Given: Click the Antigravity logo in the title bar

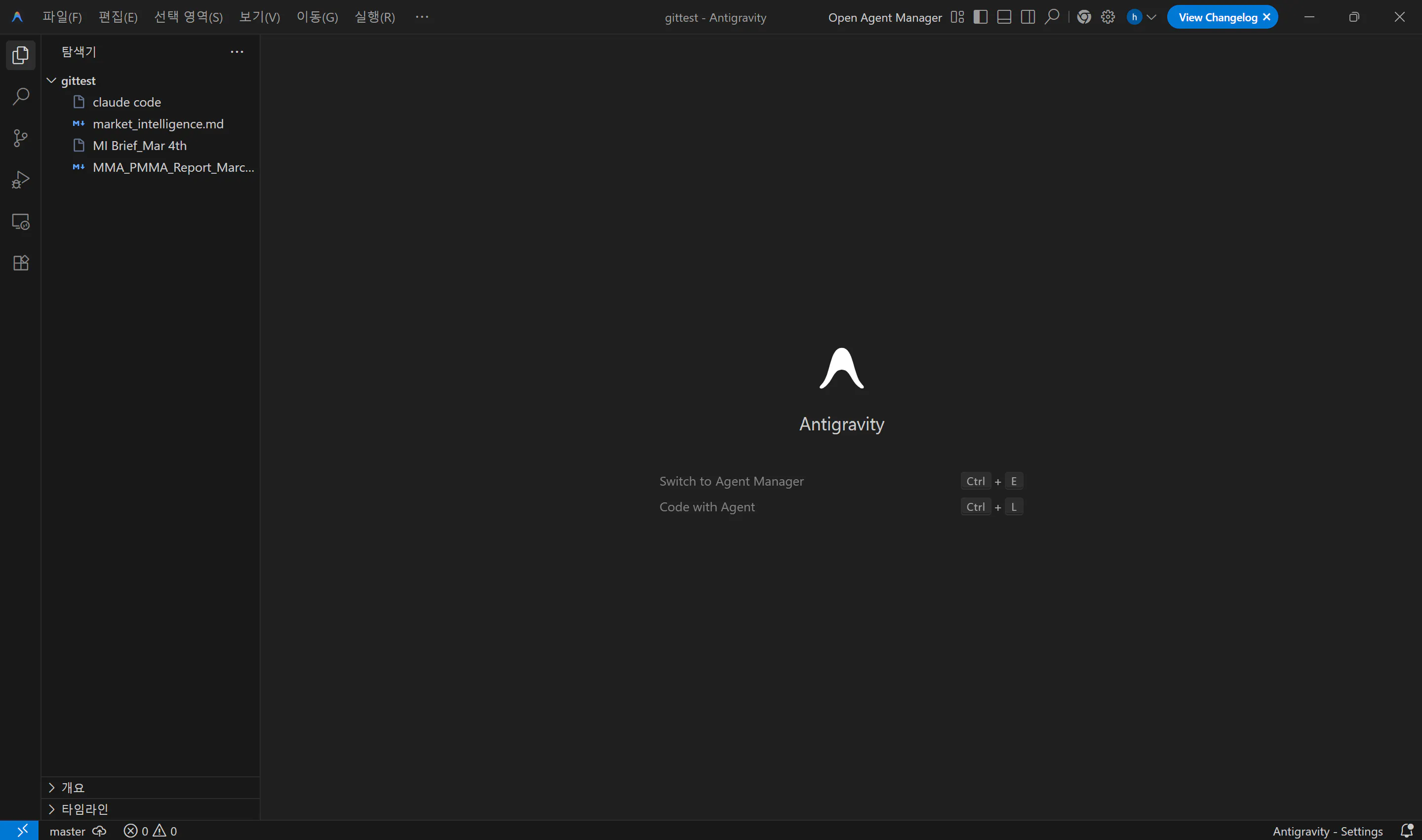Looking at the screenshot, I should coord(17,17).
